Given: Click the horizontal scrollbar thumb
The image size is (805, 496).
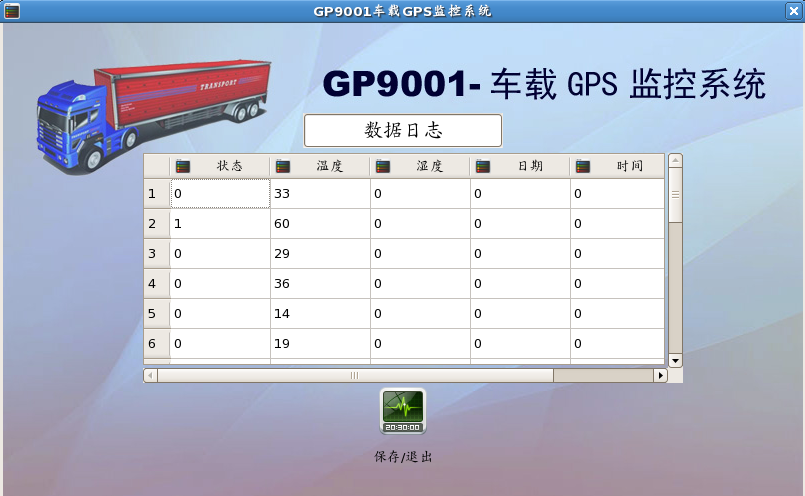Looking at the screenshot, I should point(355,376).
